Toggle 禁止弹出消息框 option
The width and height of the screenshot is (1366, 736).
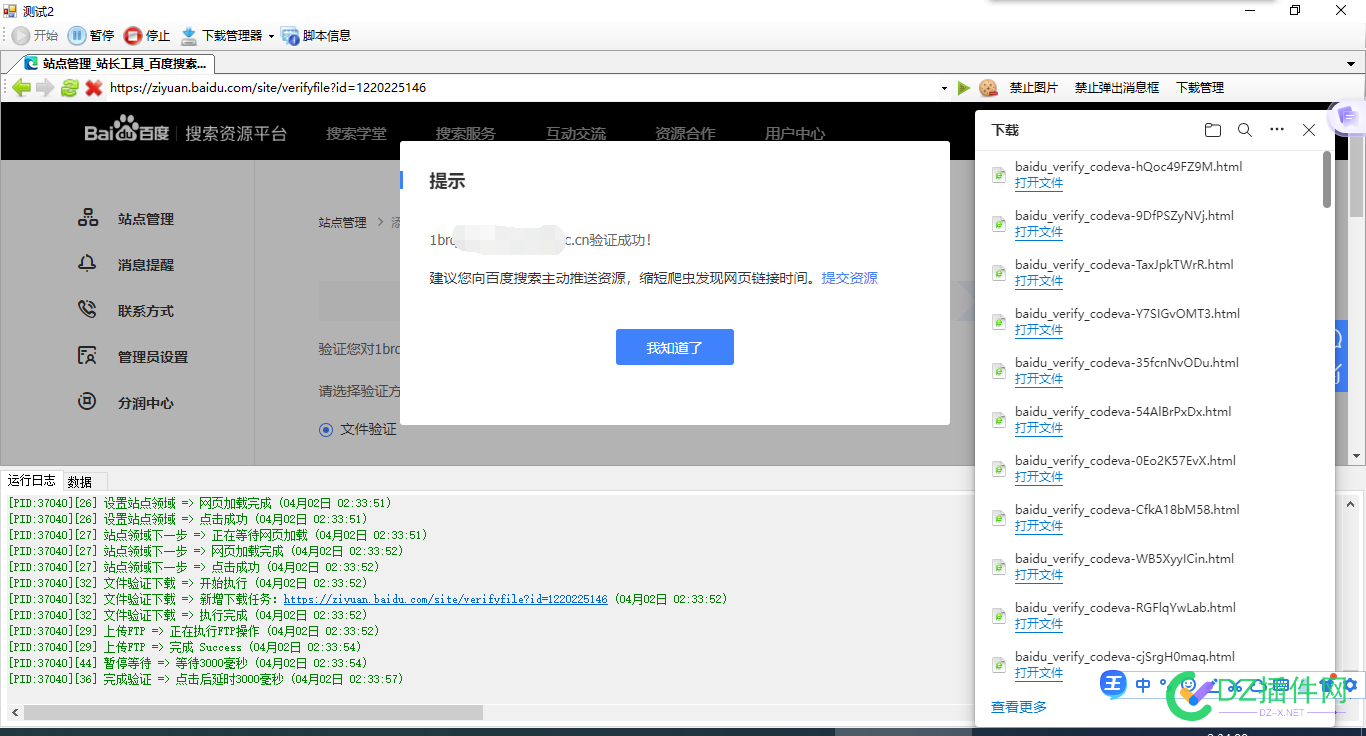coord(1117,88)
